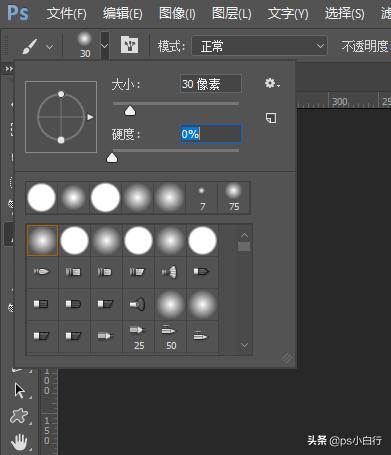The height and width of the screenshot is (455, 391).
Task: Click the Brush tool icon in options bar
Action: pos(29,46)
